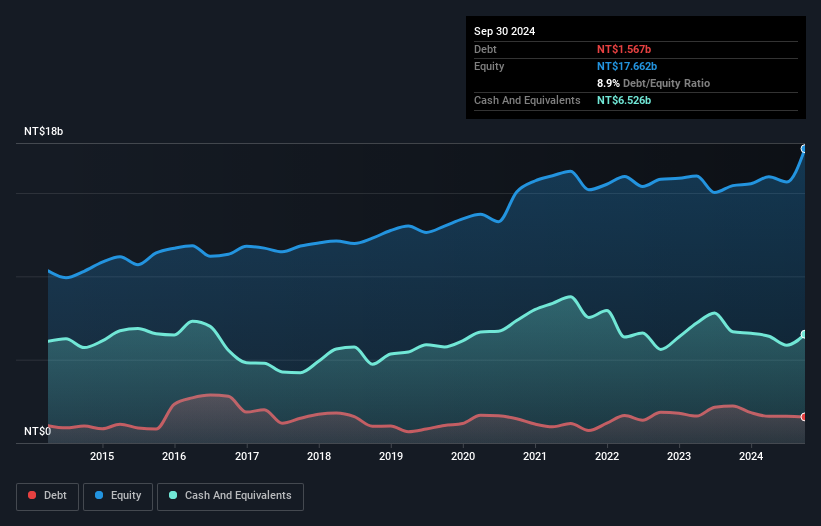Viewport: 821px width, 526px height.
Task: Click the NT$18b y-axis label
Action: [43, 131]
